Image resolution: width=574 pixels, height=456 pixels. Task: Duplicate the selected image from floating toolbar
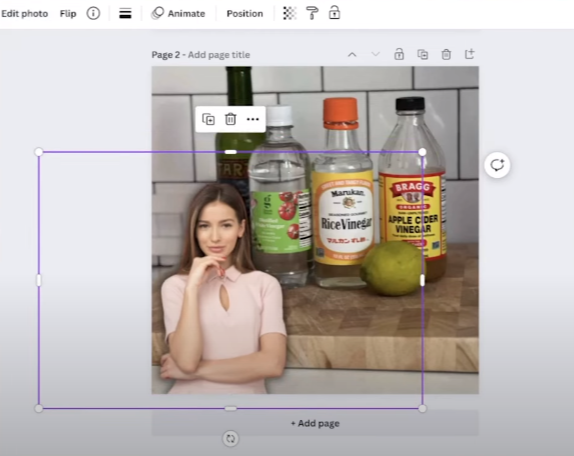point(208,119)
